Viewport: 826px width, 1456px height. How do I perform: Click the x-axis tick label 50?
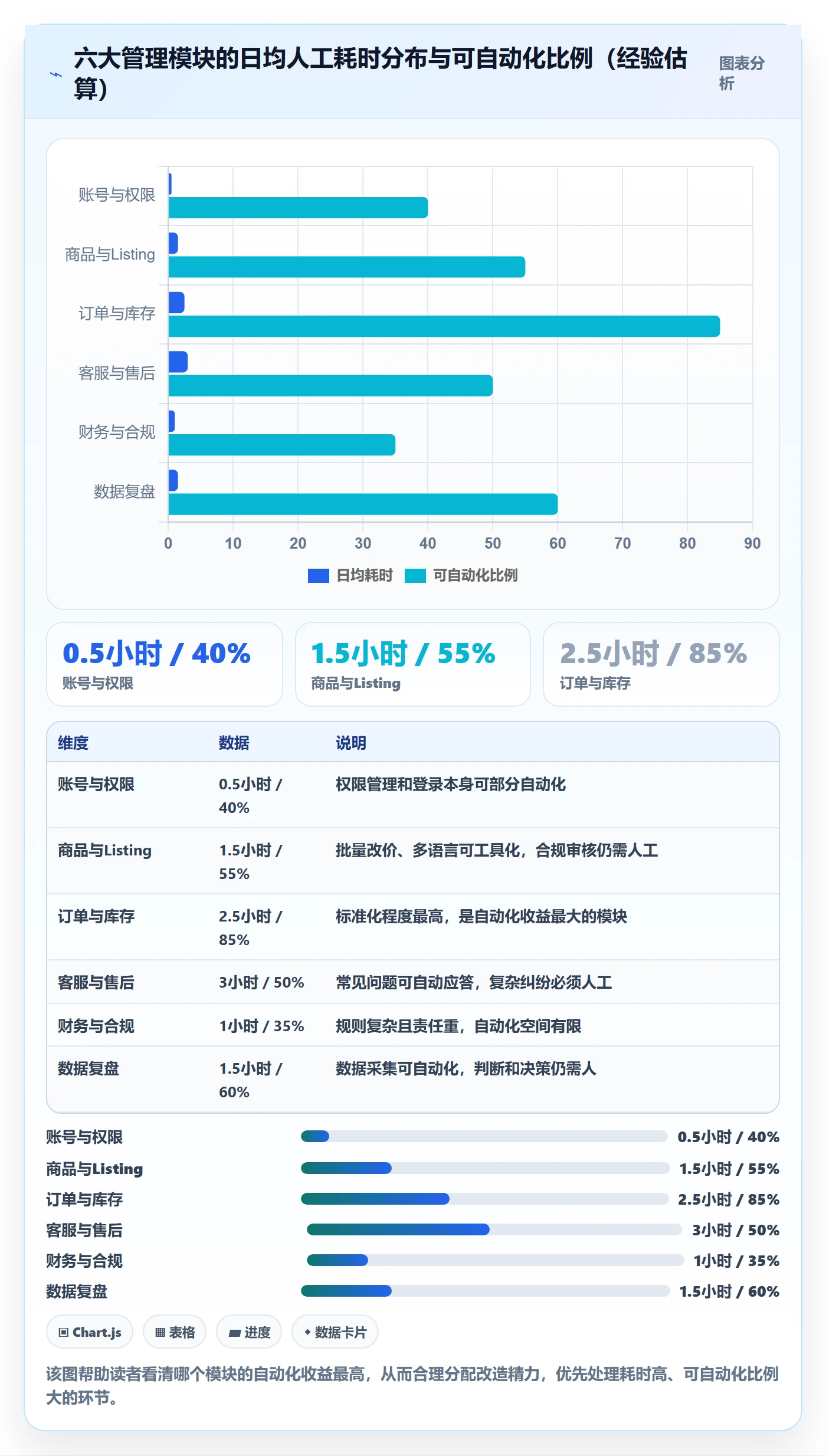pyautogui.click(x=493, y=543)
